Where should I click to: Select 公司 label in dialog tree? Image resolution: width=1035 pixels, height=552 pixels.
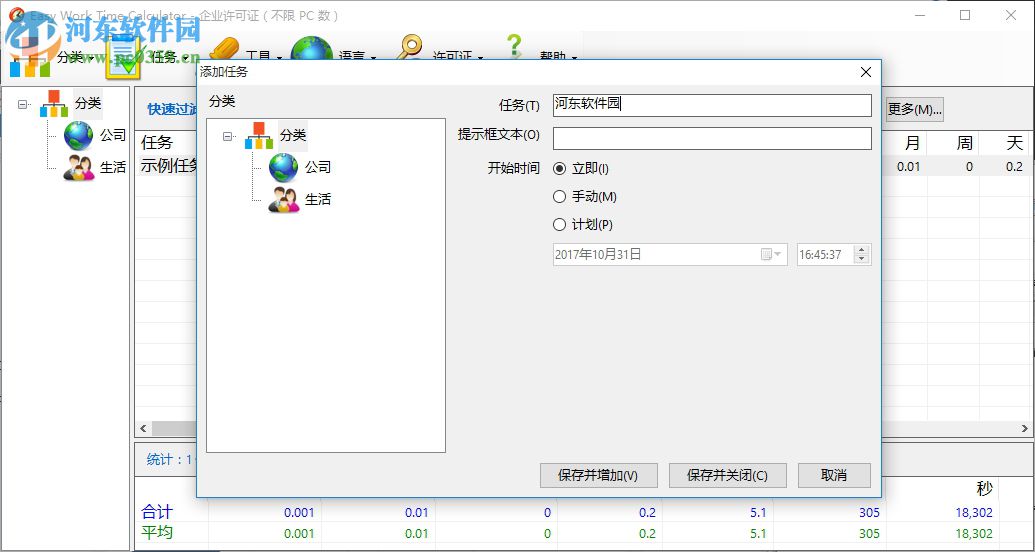(x=317, y=168)
